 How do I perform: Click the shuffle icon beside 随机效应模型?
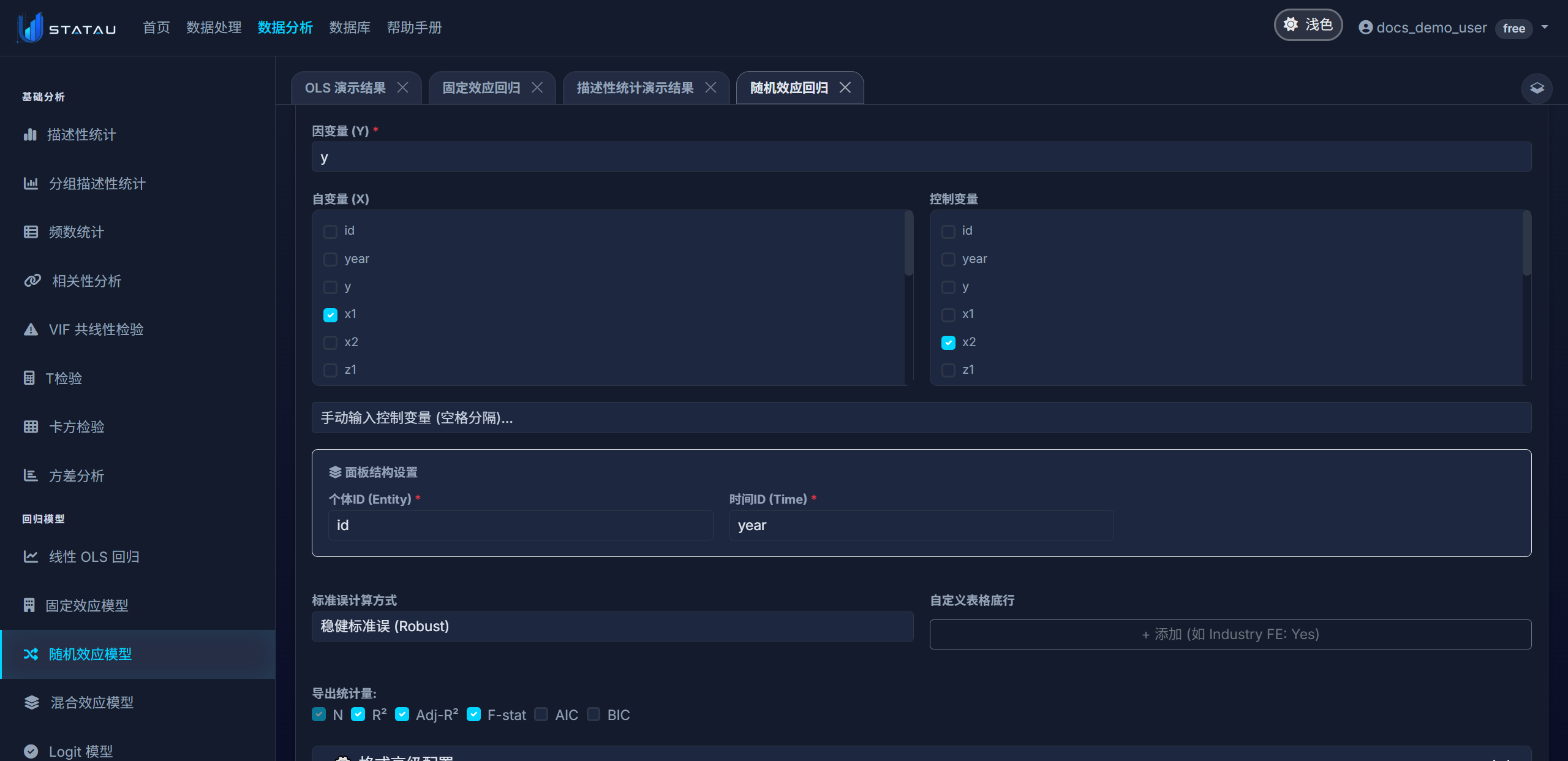[x=31, y=654]
